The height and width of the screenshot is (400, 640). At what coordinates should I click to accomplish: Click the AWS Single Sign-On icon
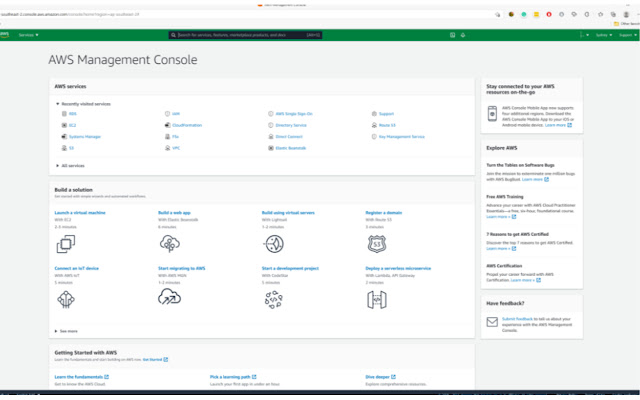[x=271, y=114]
